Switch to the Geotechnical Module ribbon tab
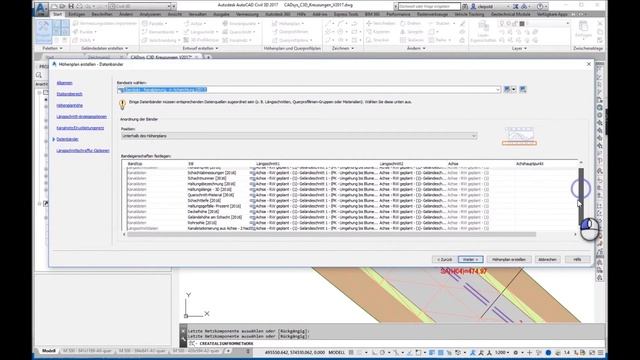The height and width of the screenshot is (360, 640). pos(511,14)
